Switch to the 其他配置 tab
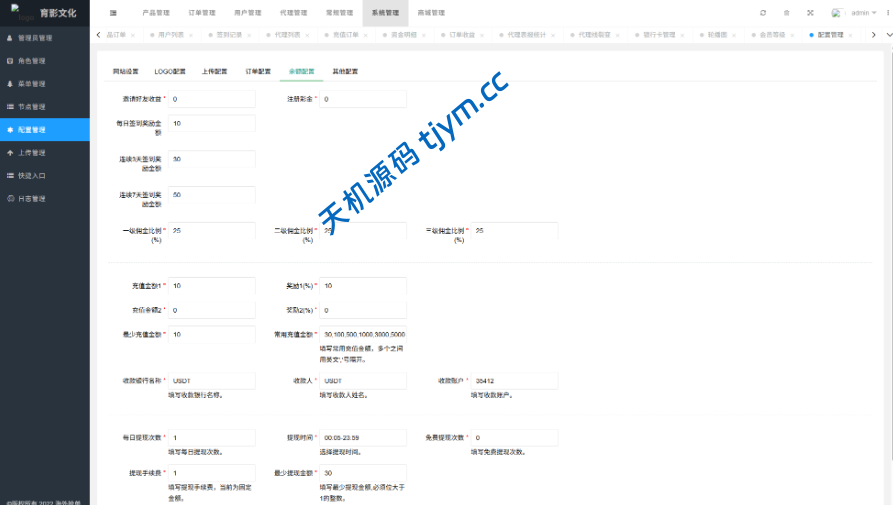Screen dimensions: 893x505 (345, 72)
